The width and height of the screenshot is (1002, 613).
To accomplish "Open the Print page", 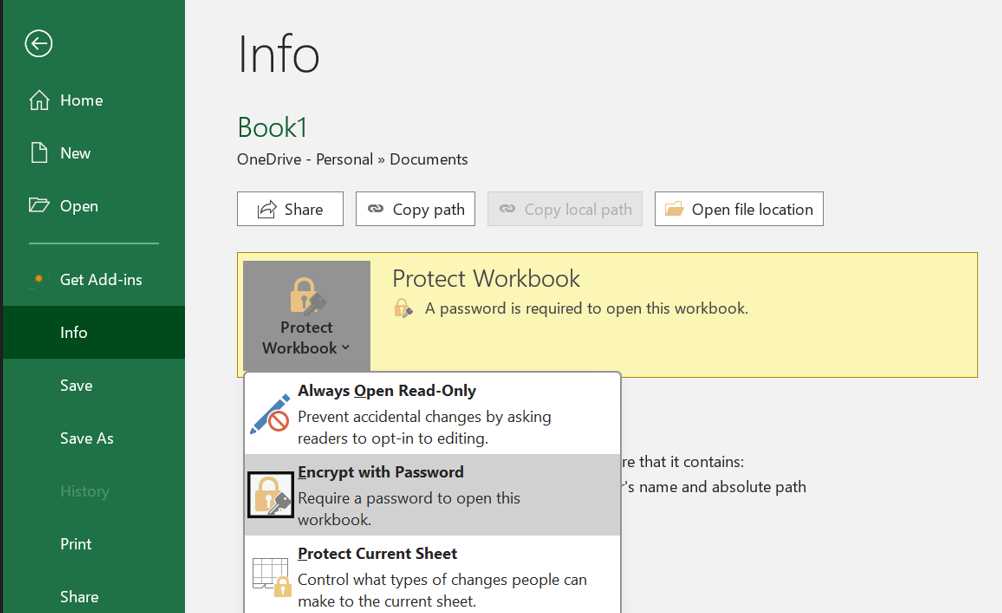I will point(76,544).
